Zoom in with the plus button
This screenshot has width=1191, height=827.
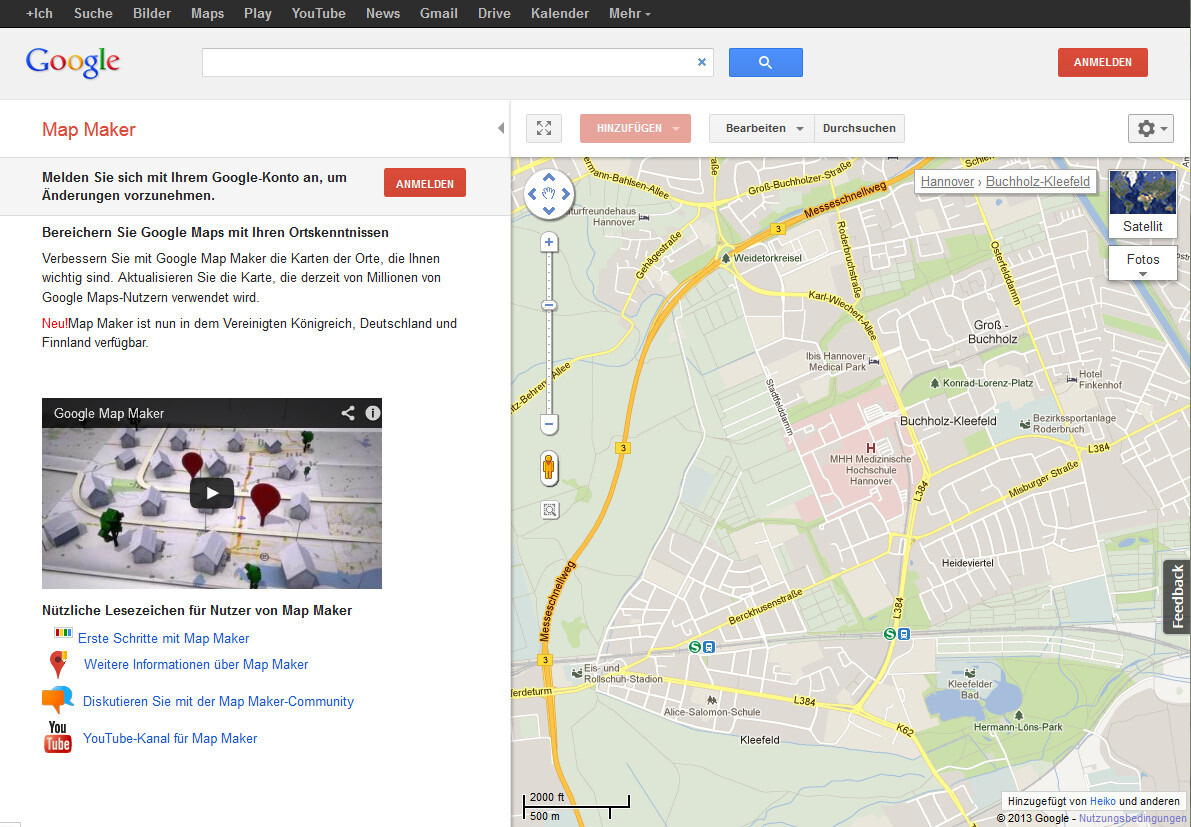(549, 243)
